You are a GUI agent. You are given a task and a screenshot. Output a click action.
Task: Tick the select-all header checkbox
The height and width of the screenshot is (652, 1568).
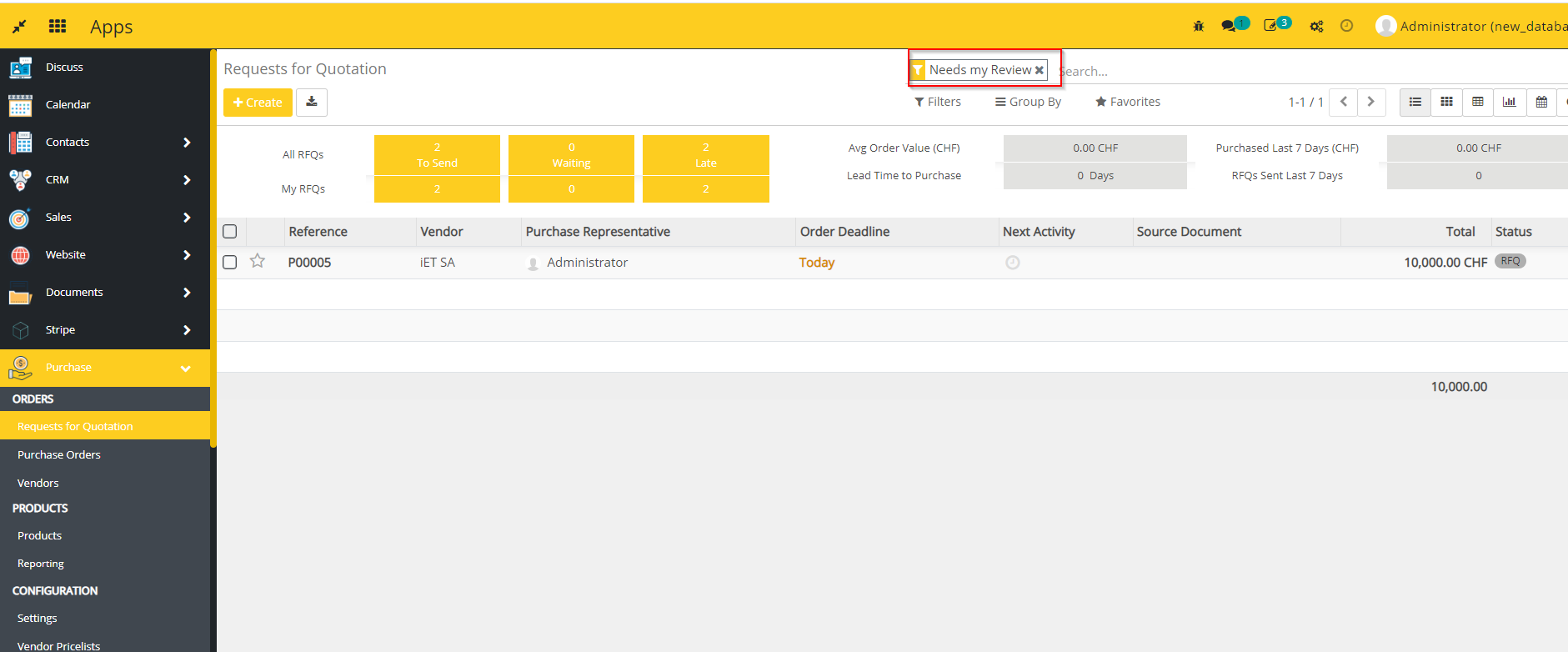click(230, 232)
